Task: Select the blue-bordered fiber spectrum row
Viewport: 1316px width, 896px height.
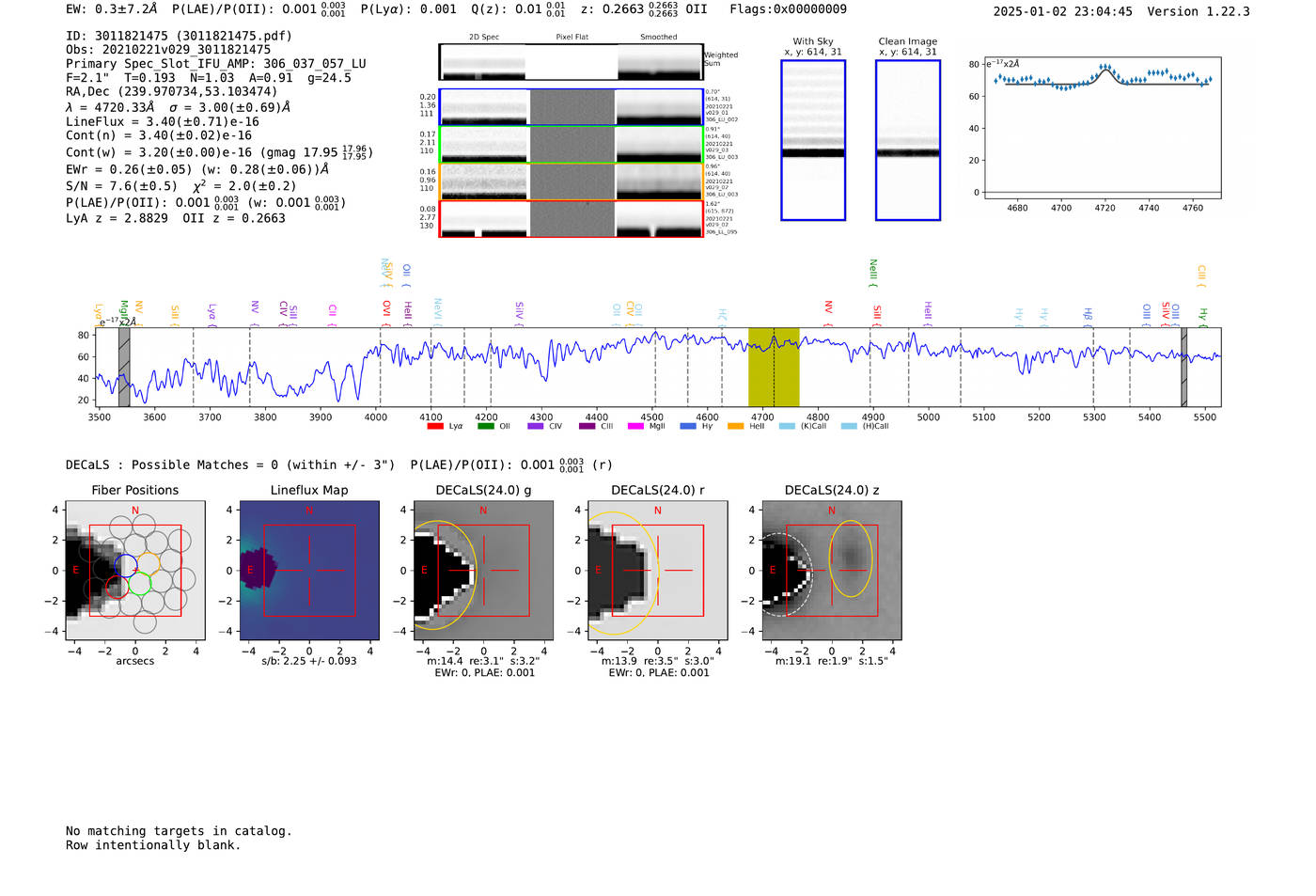Action: click(572, 107)
